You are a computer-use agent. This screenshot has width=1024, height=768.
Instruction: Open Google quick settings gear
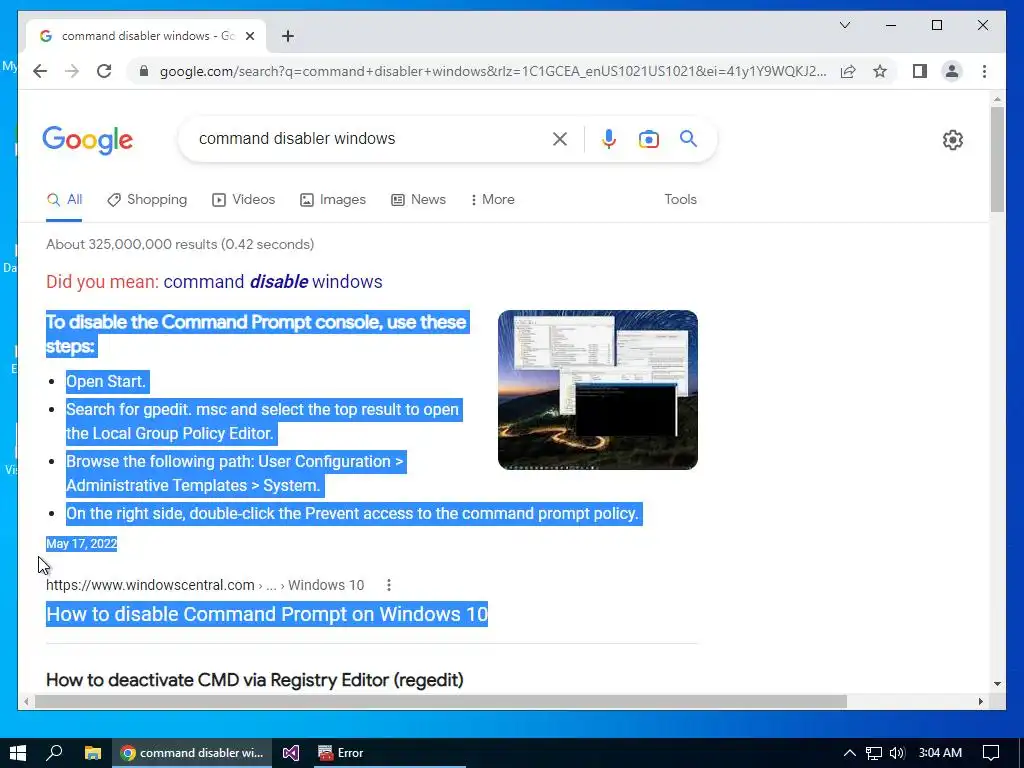[952, 140]
